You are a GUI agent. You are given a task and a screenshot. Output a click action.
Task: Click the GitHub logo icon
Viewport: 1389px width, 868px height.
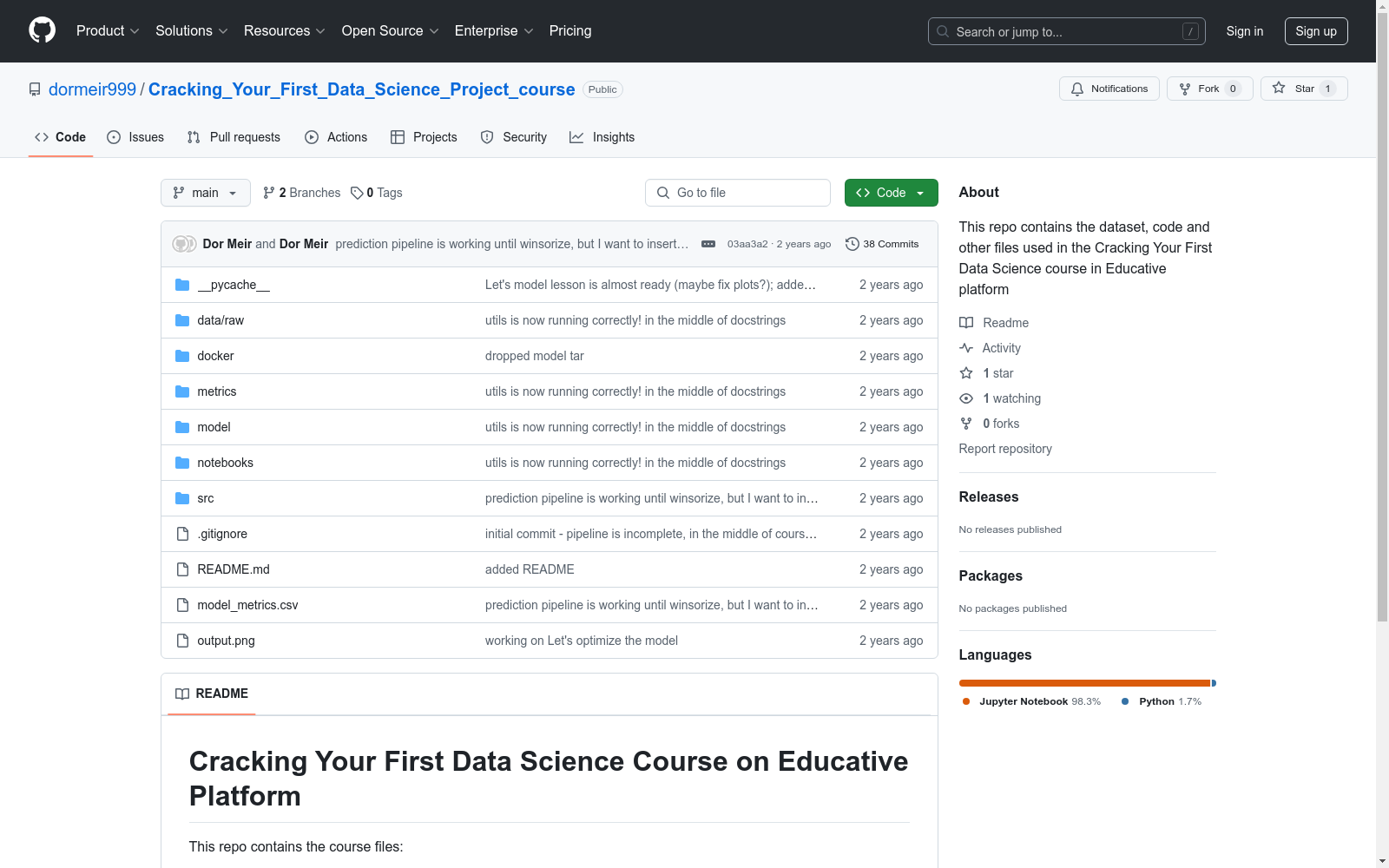tap(42, 30)
